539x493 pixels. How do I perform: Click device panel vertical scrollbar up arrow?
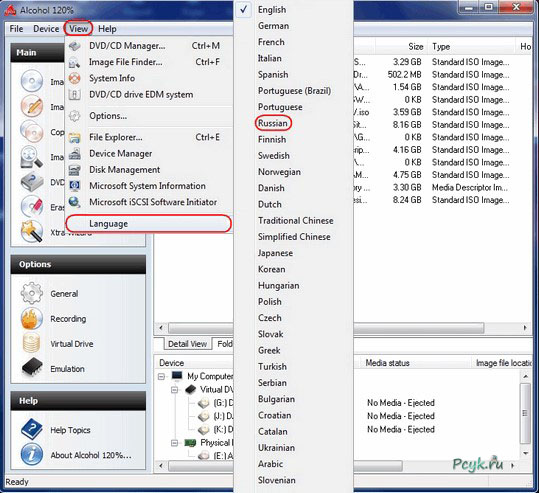pyautogui.click(x=526, y=377)
